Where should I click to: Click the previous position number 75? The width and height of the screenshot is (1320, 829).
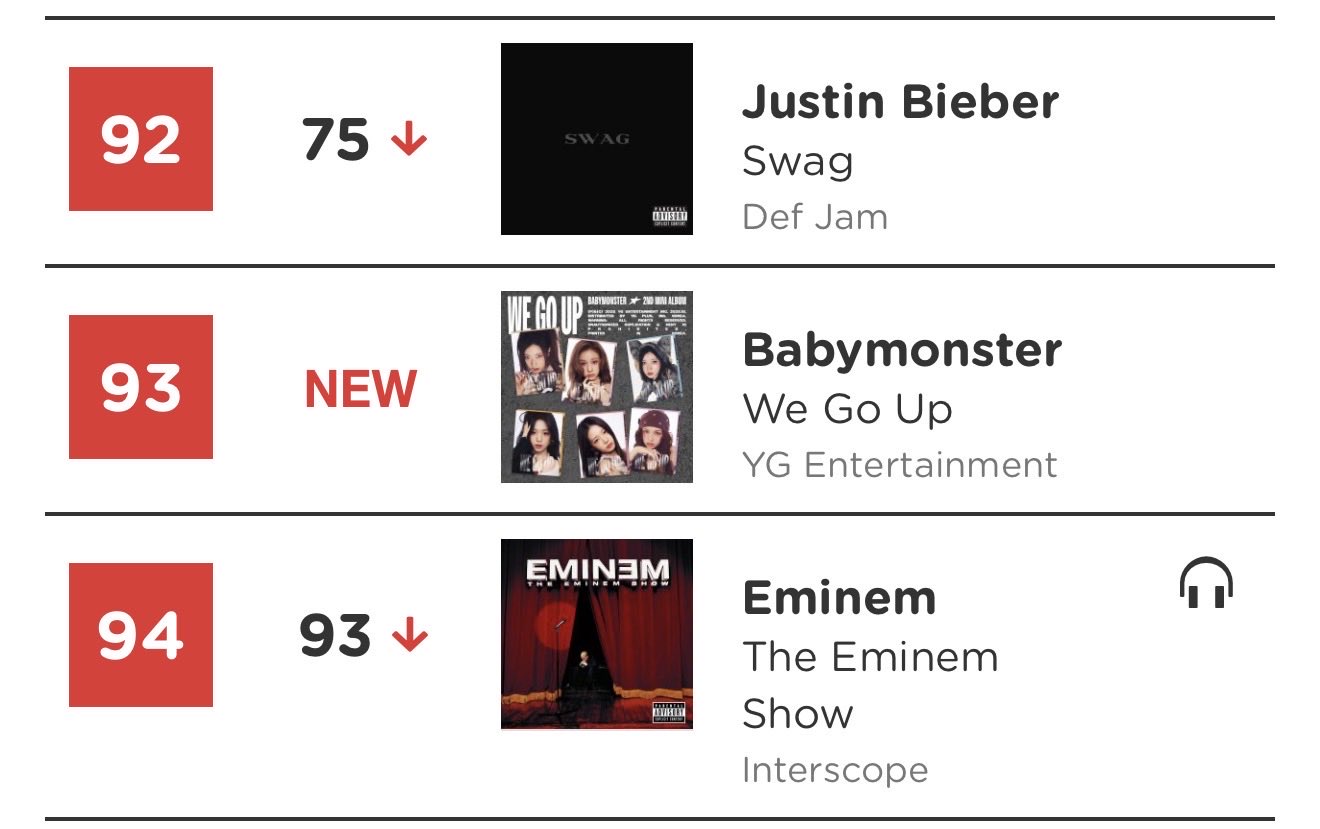click(x=336, y=140)
